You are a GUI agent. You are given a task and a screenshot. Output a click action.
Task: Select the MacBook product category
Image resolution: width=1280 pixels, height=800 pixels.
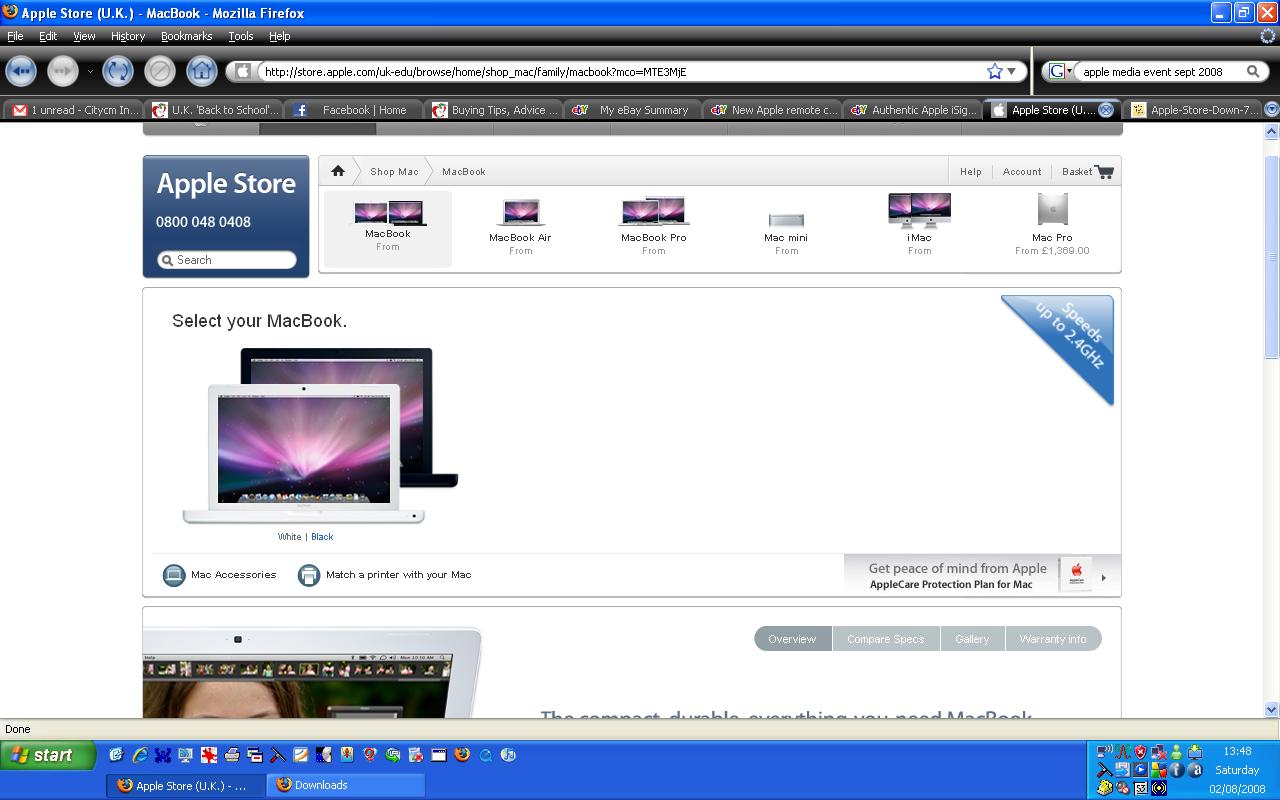pyautogui.click(x=388, y=228)
